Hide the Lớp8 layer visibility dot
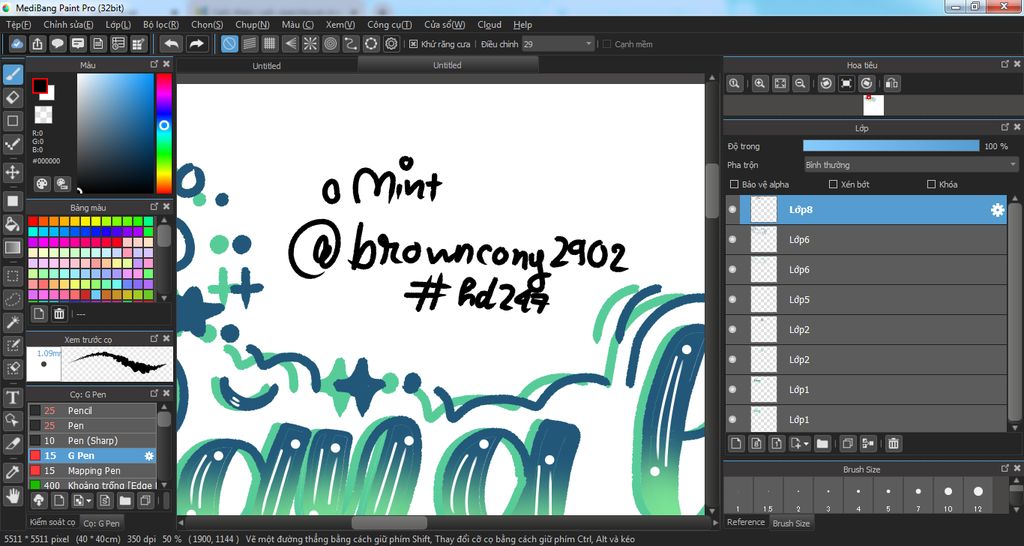1024x546 pixels. point(732,210)
